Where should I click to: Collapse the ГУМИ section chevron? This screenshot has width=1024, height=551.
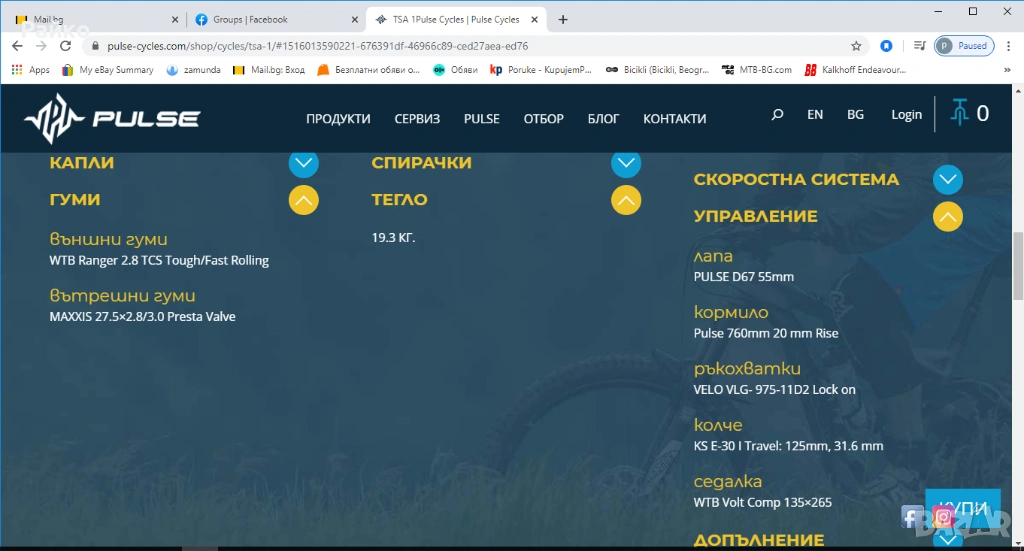tap(304, 200)
